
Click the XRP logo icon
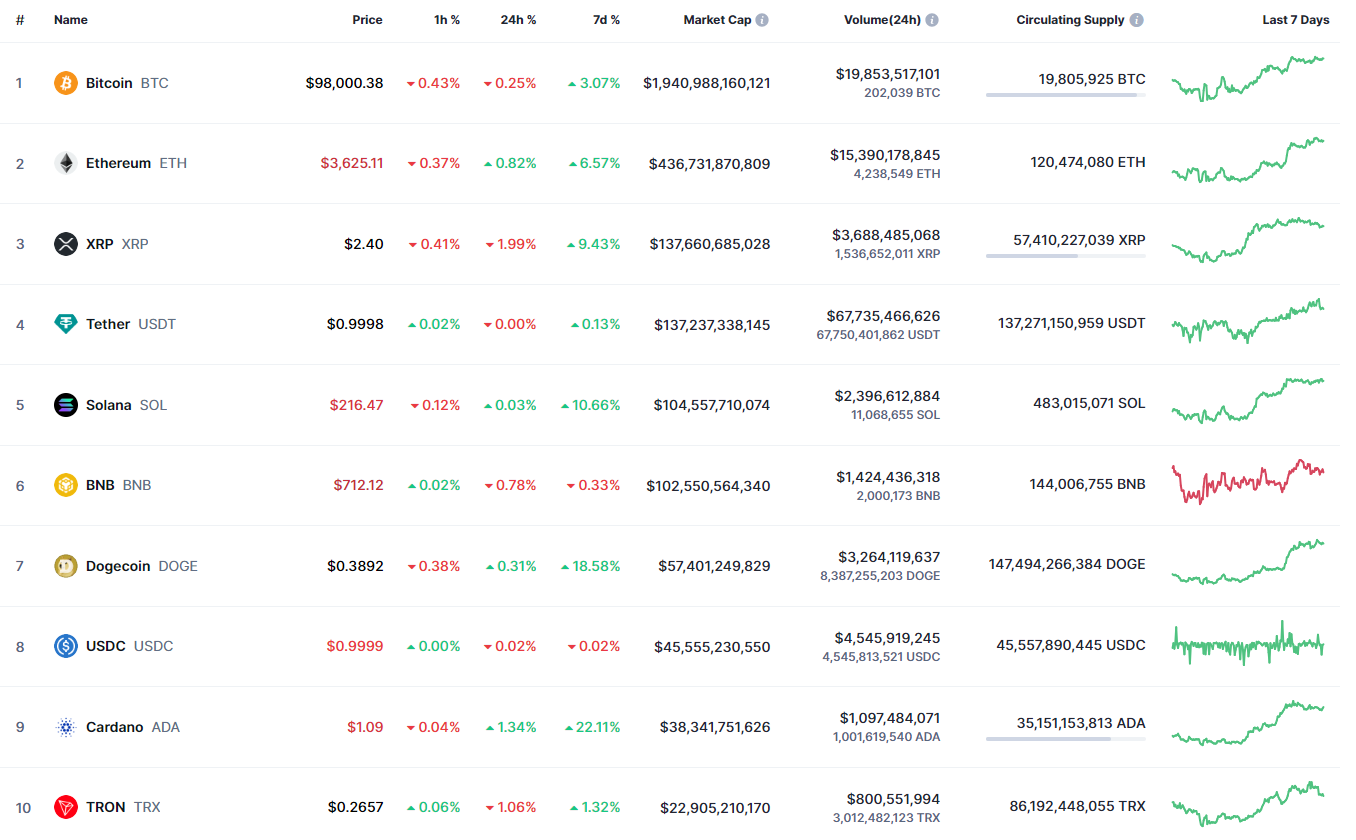pyautogui.click(x=66, y=244)
